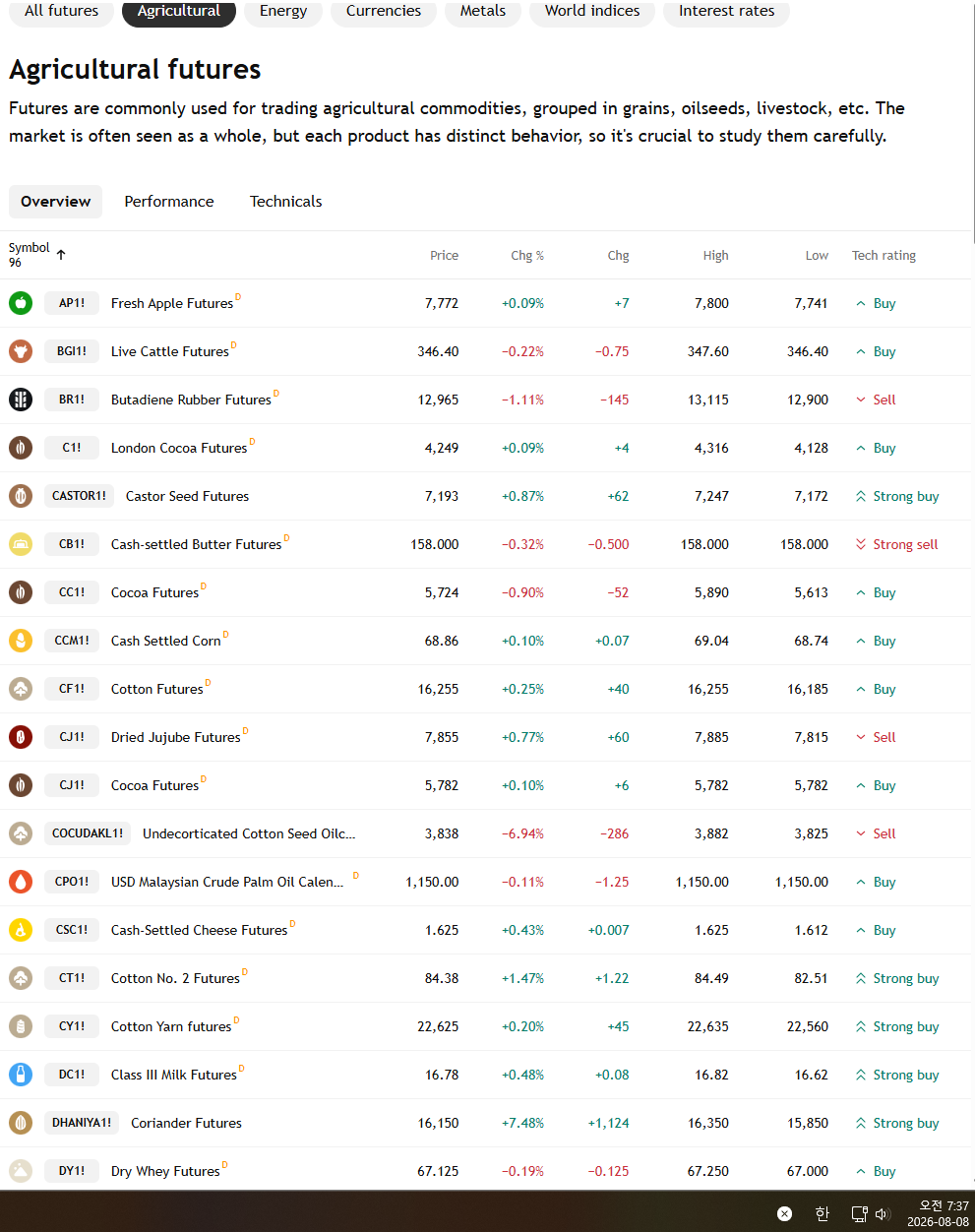975x1232 pixels.
Task: Sort the table by Chg % column
Action: point(527,256)
